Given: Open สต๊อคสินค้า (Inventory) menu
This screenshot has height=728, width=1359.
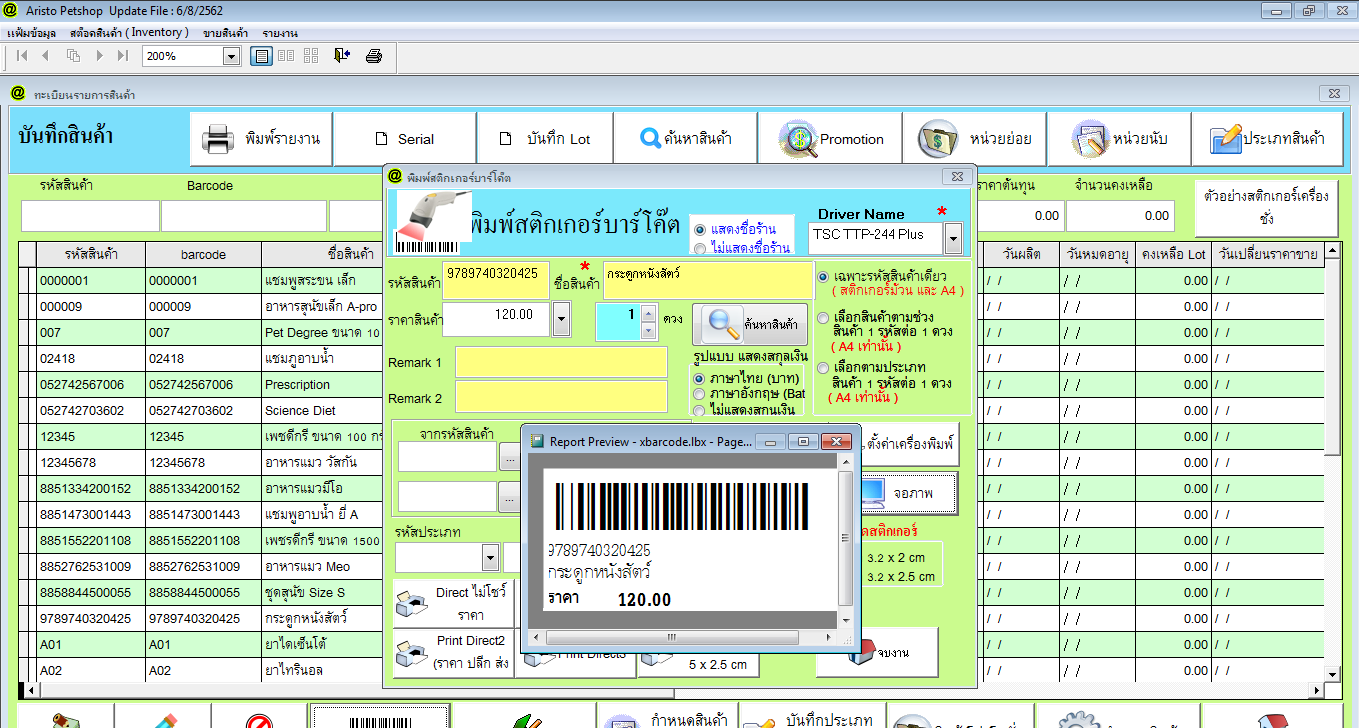Looking at the screenshot, I should (x=129, y=33).
